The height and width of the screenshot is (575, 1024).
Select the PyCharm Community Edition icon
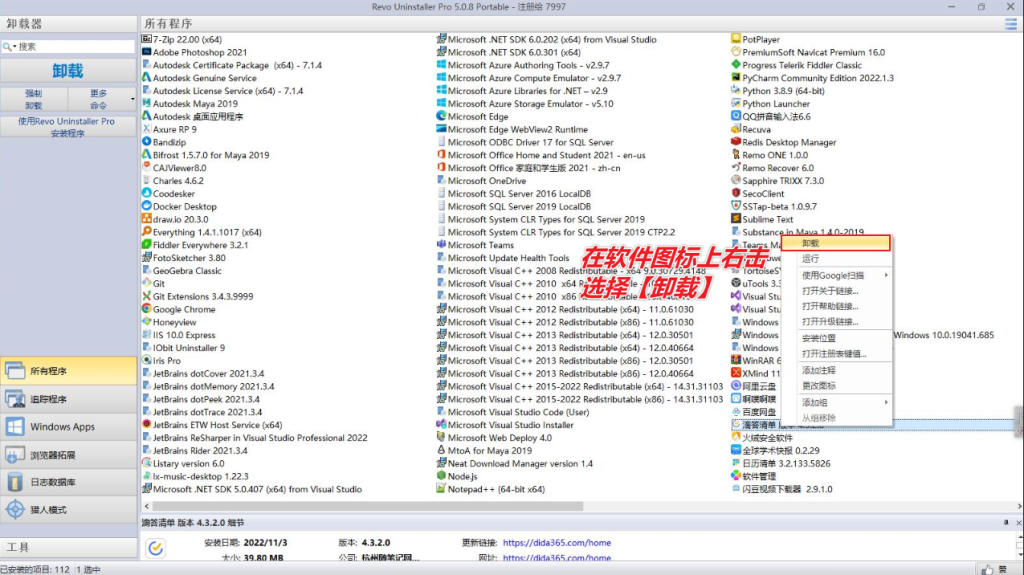coord(736,78)
